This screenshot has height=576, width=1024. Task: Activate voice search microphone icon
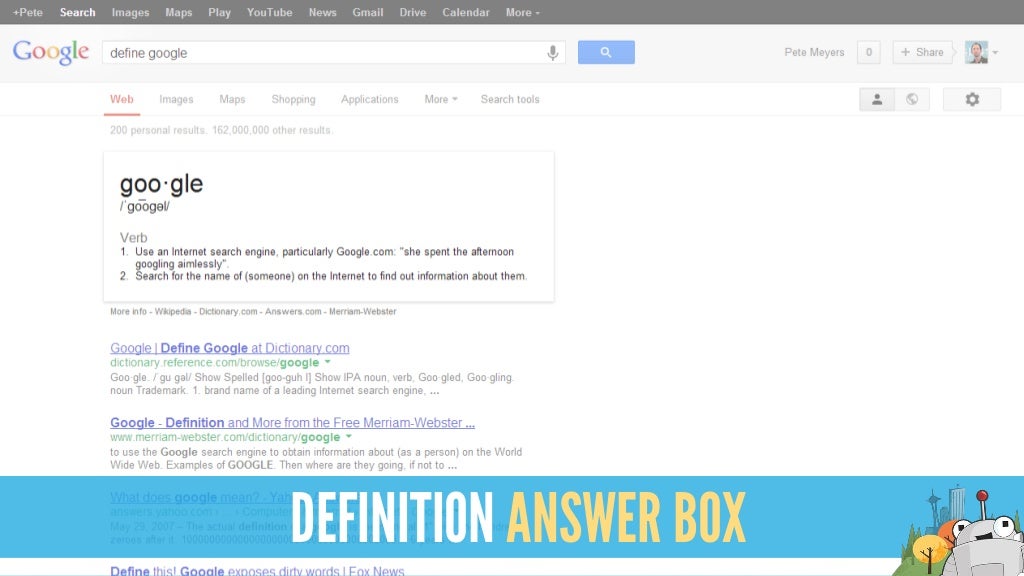552,53
